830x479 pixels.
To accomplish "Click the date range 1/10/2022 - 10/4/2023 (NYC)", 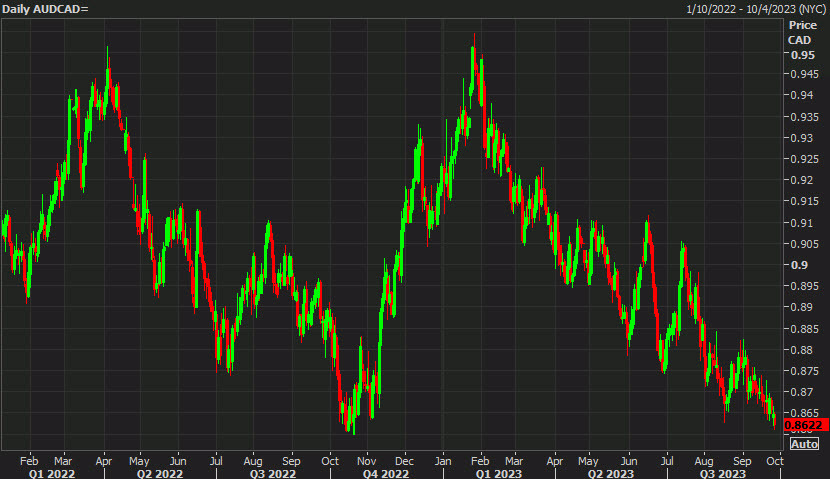I will [755, 9].
